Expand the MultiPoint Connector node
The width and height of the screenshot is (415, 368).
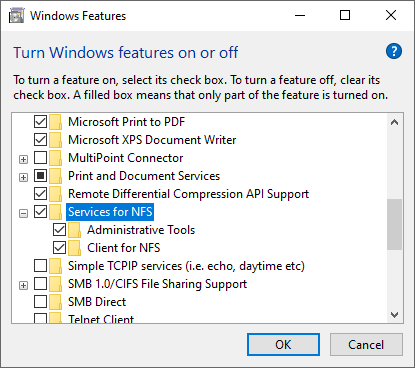[x=23, y=159]
